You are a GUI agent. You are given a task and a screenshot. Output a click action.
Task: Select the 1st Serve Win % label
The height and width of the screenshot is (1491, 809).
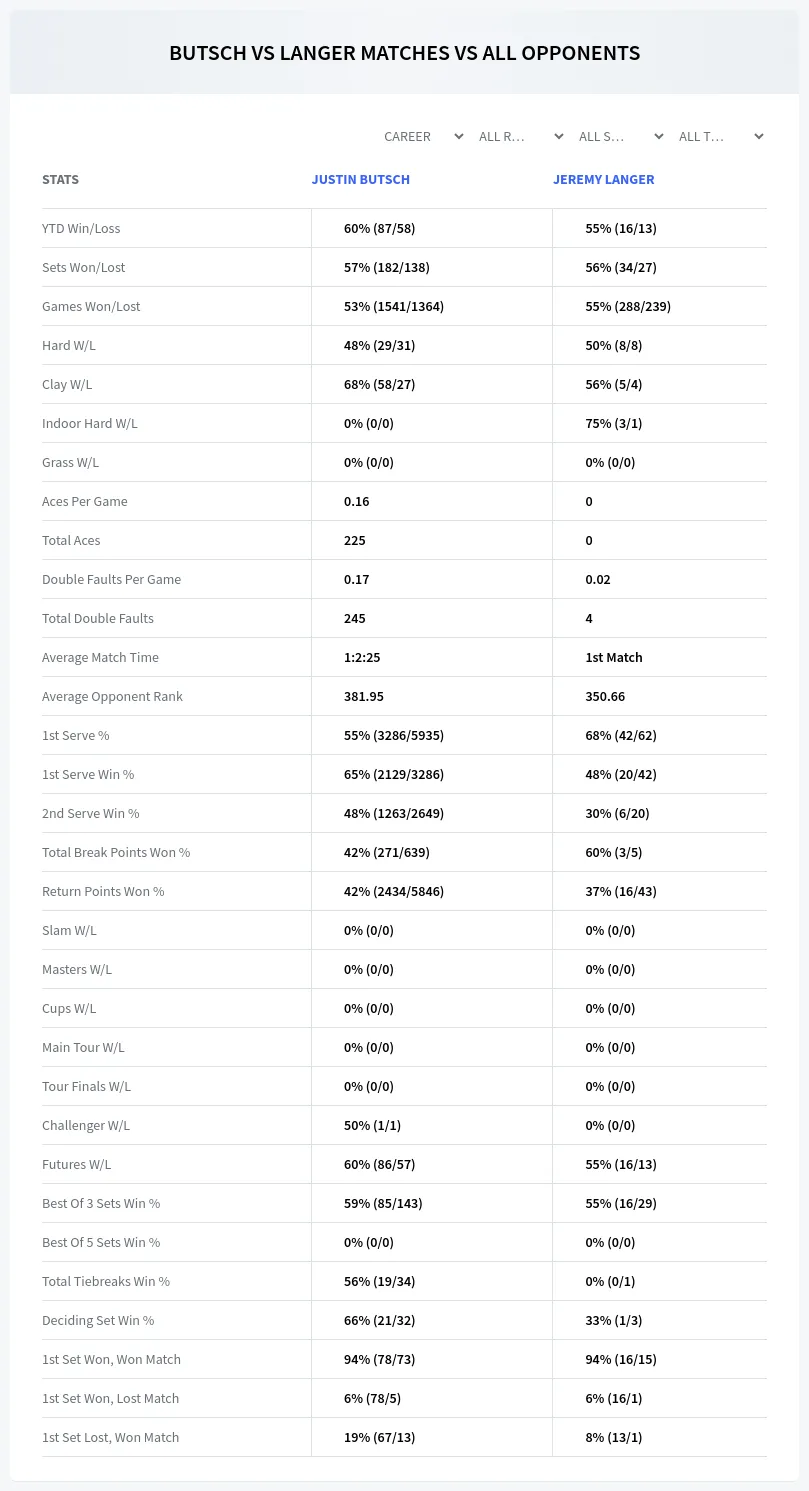88,774
